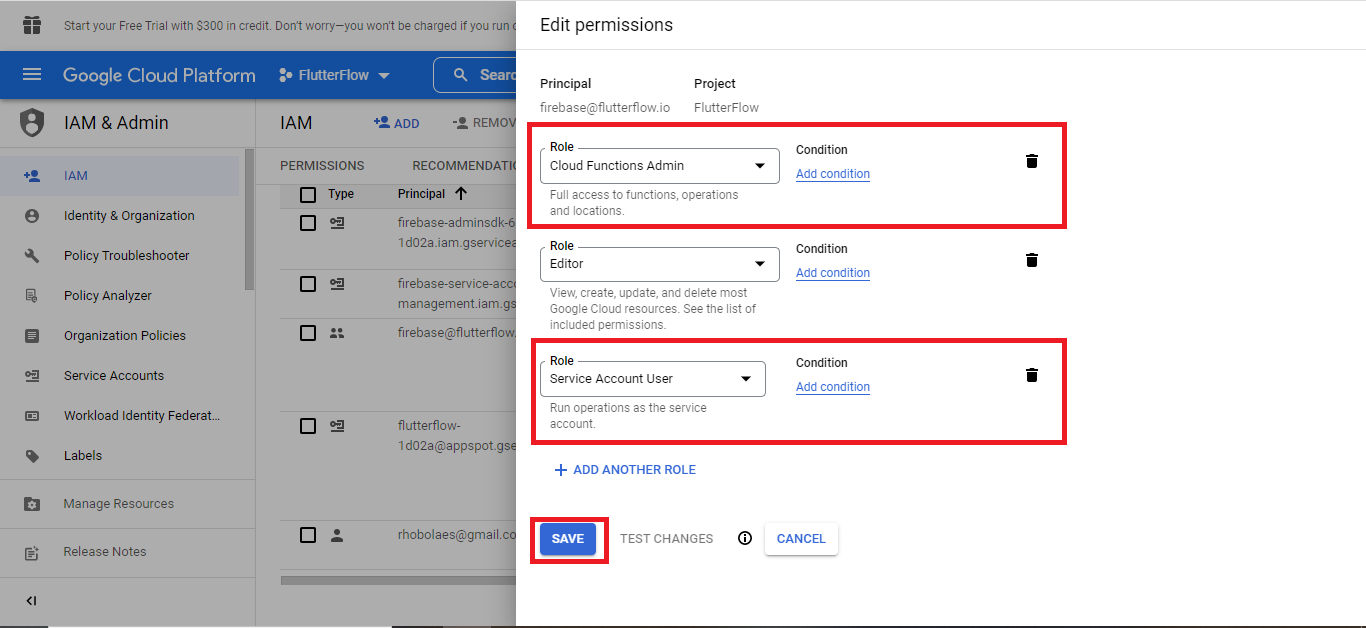Open Workload Identity Federation in sidebar
The height and width of the screenshot is (628, 1366).
(120, 416)
